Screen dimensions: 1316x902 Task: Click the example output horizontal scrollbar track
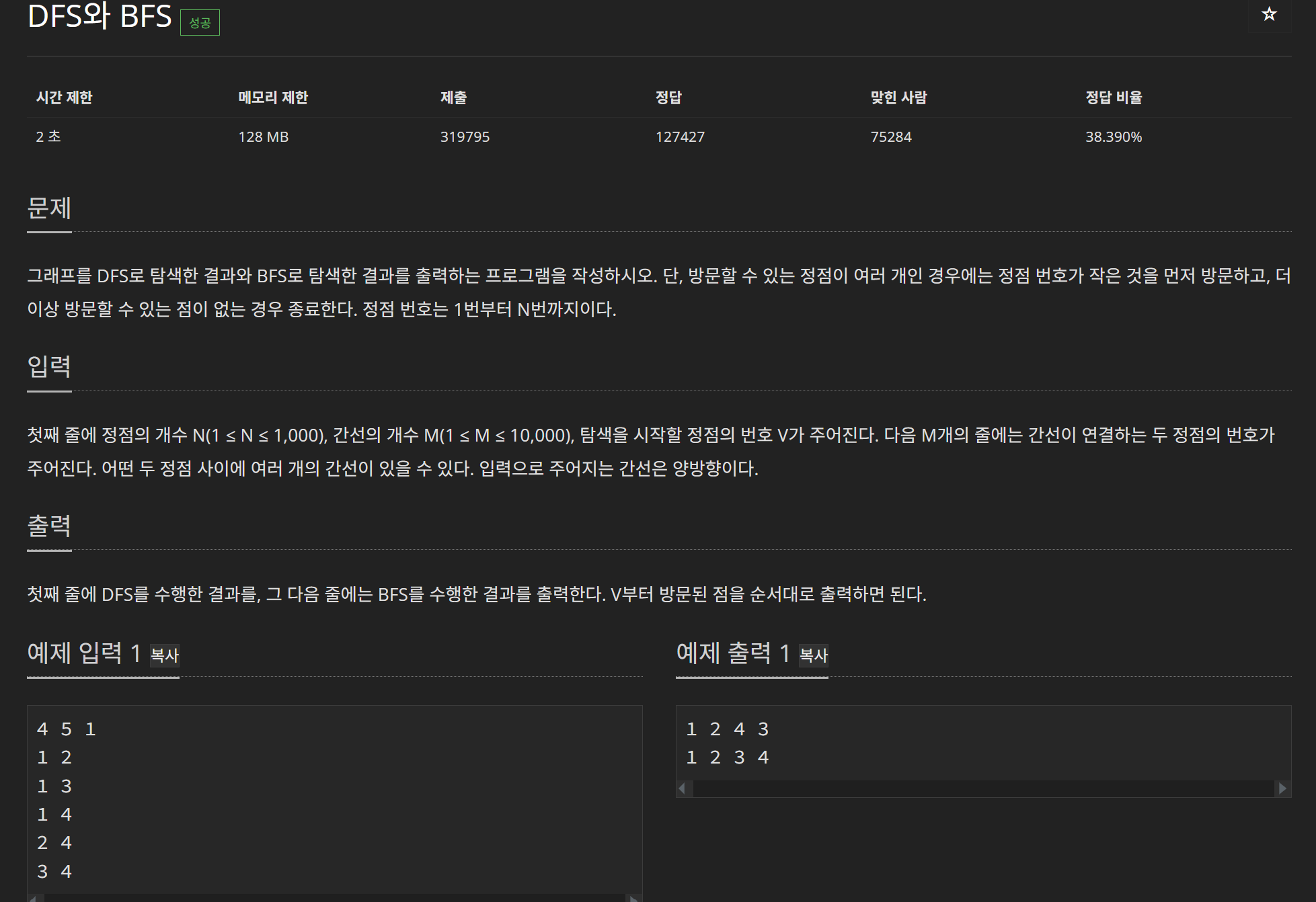[982, 788]
